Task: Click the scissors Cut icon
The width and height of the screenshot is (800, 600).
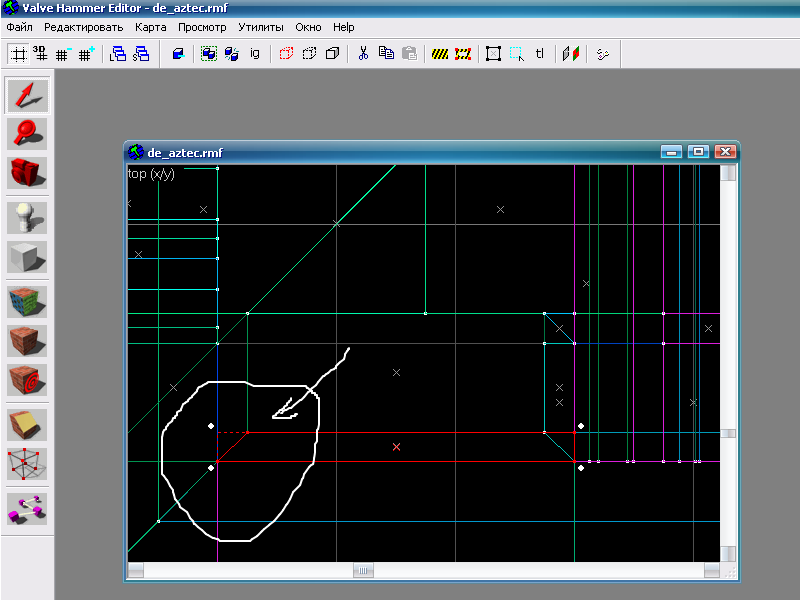Action: click(363, 54)
